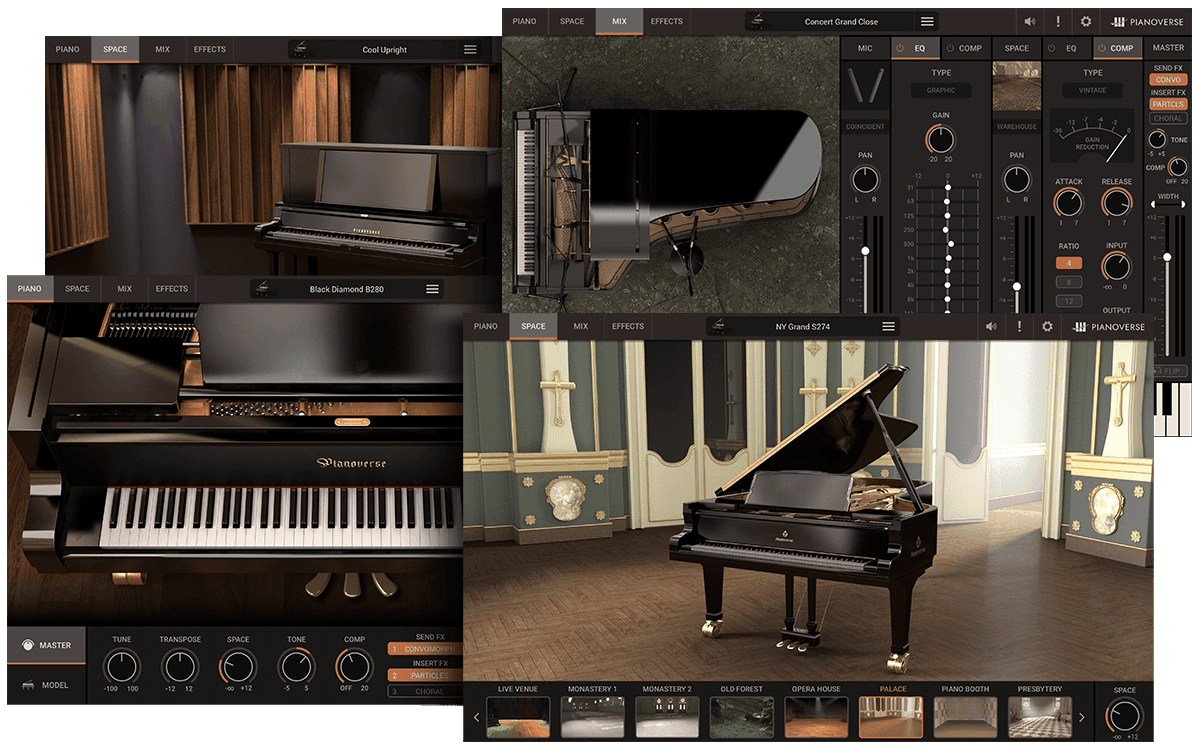Screen dimensions: 1200x750
Task: Click the coincident microphone pair image
Action: pyautogui.click(x=865, y=88)
